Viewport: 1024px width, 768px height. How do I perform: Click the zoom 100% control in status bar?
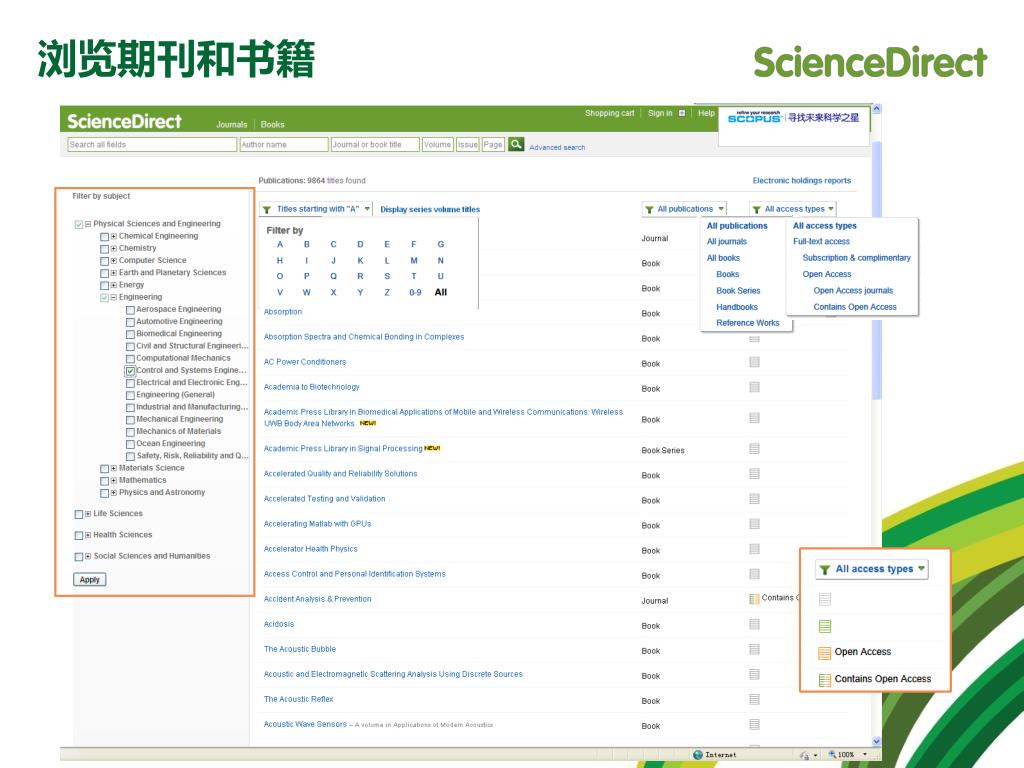pos(847,755)
